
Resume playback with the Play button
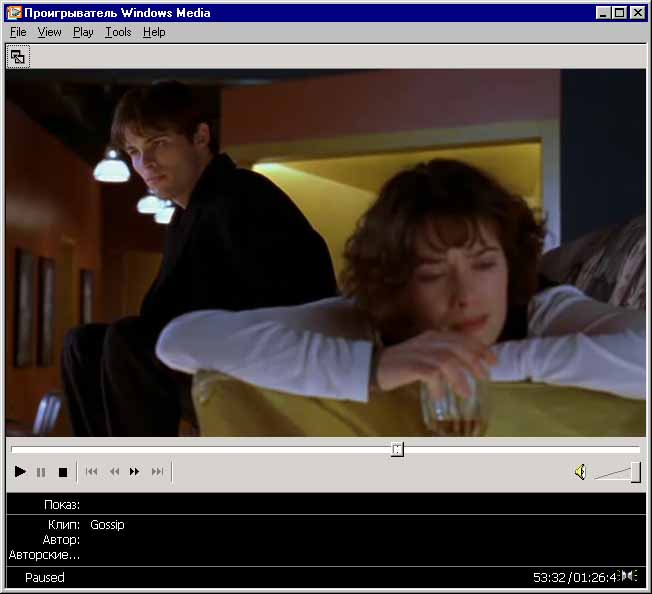(x=20, y=472)
